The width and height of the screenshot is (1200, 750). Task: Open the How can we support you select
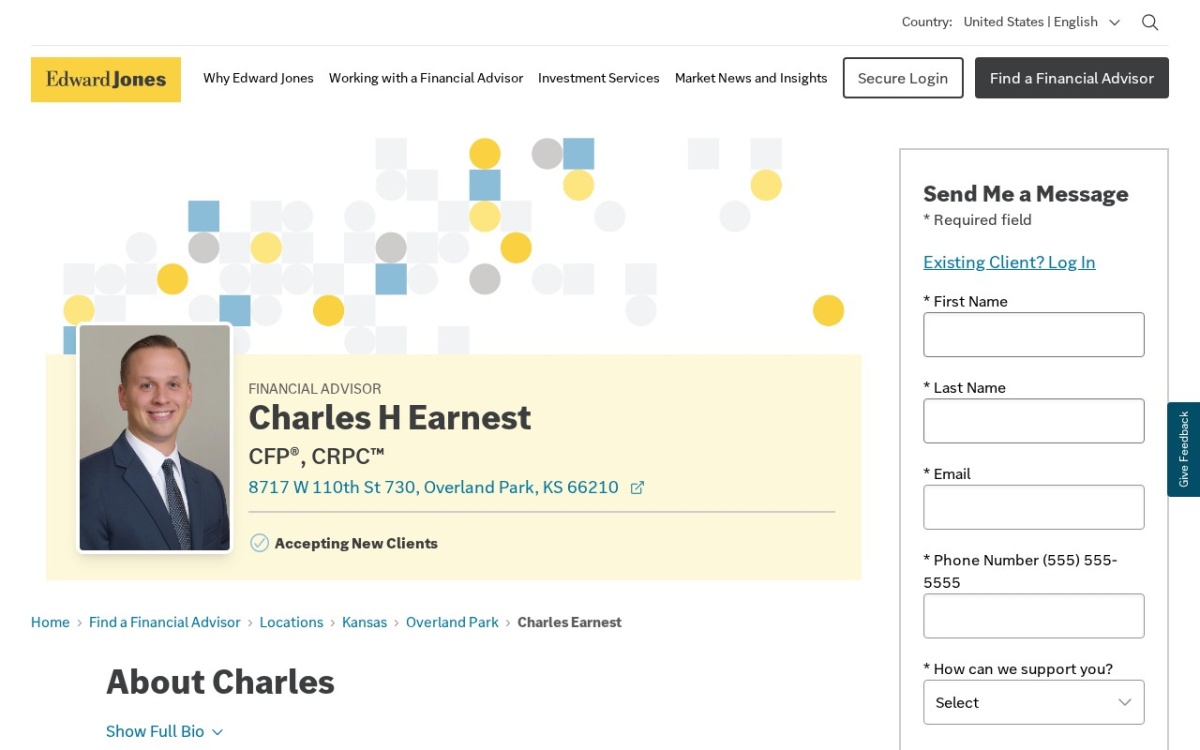click(1033, 702)
